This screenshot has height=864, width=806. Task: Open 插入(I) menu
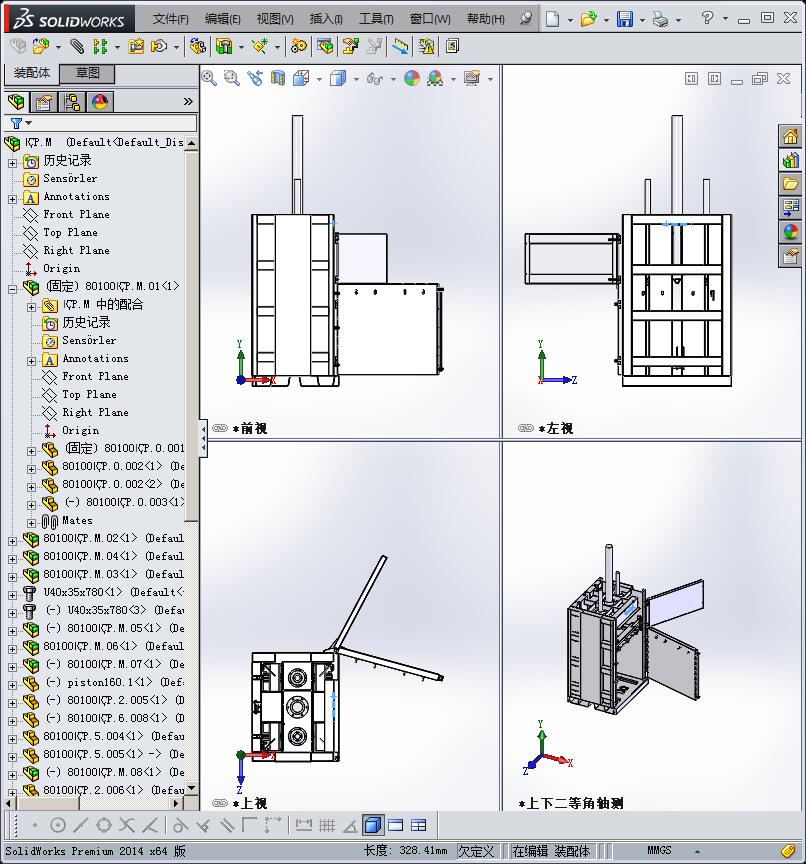[326, 19]
